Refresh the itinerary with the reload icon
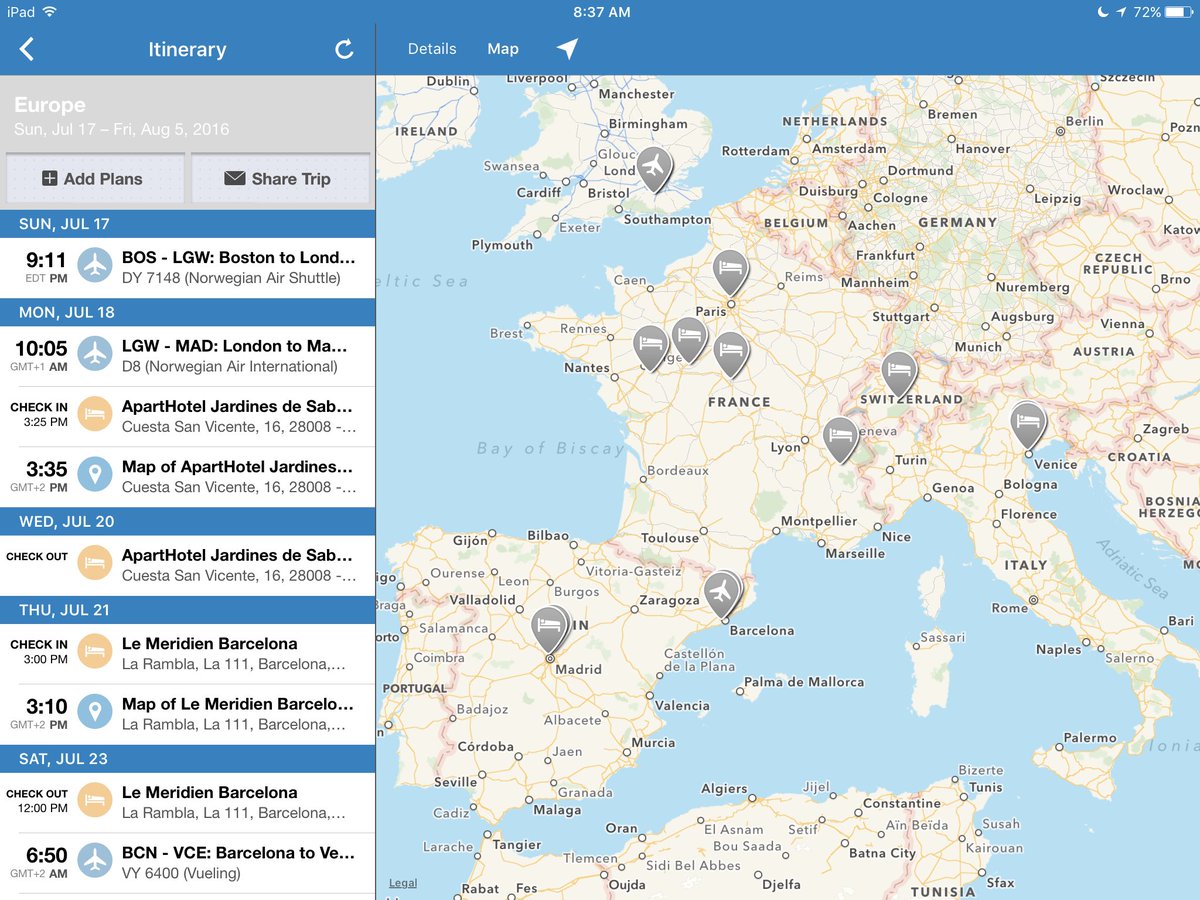 coord(344,49)
